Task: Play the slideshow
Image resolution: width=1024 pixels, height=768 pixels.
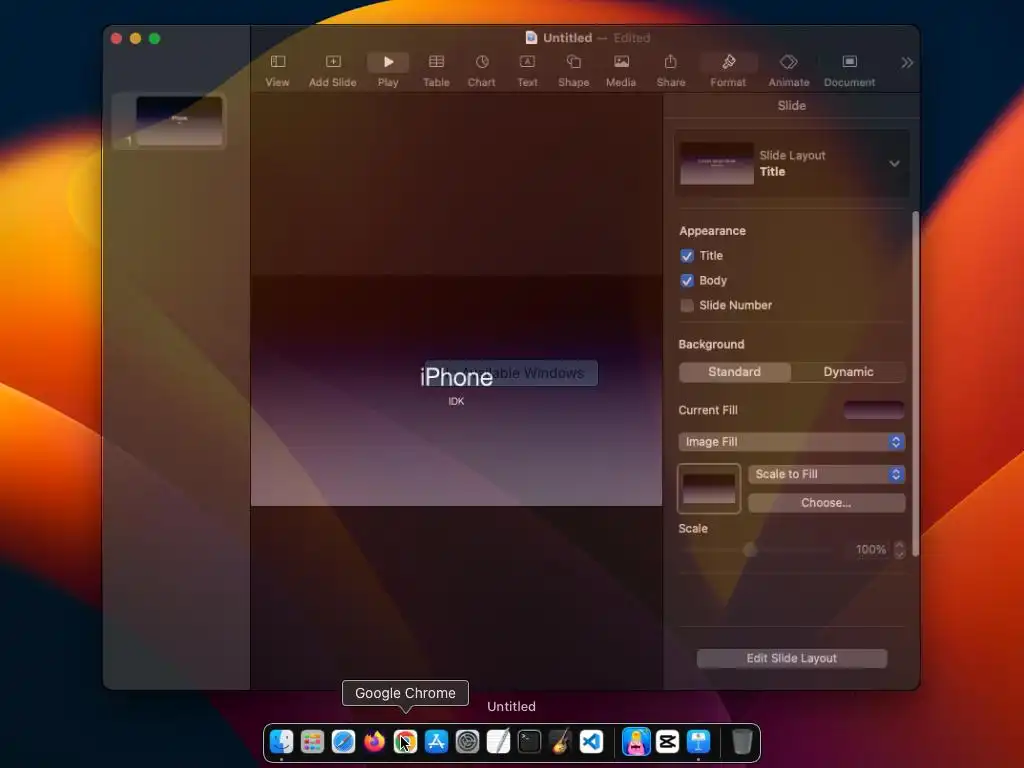Action: [x=388, y=71]
